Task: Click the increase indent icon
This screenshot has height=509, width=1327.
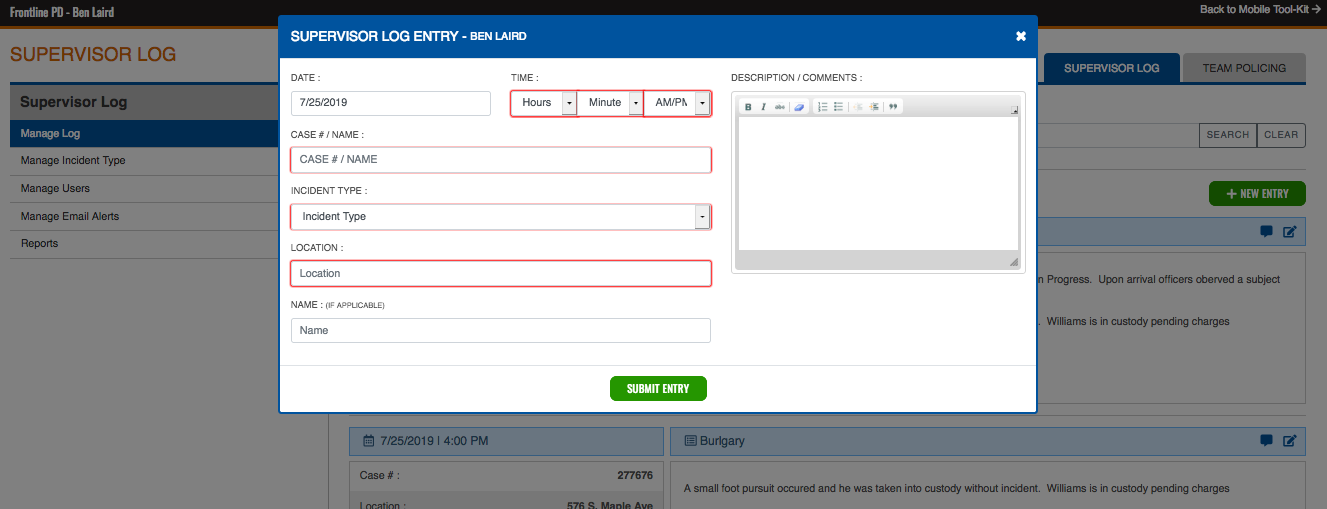Action: click(x=873, y=106)
